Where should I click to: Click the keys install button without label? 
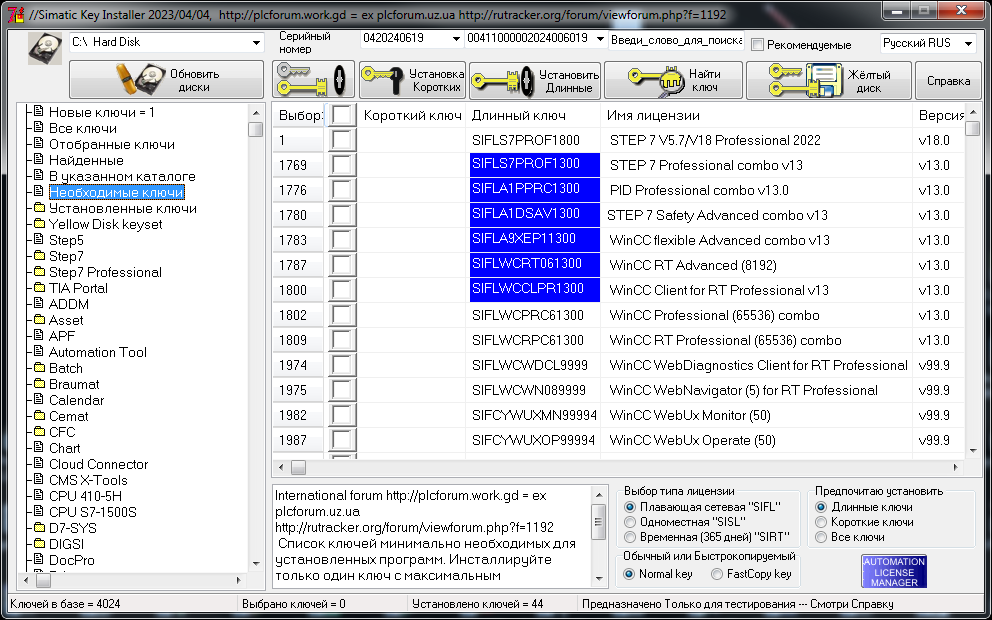[x=314, y=79]
